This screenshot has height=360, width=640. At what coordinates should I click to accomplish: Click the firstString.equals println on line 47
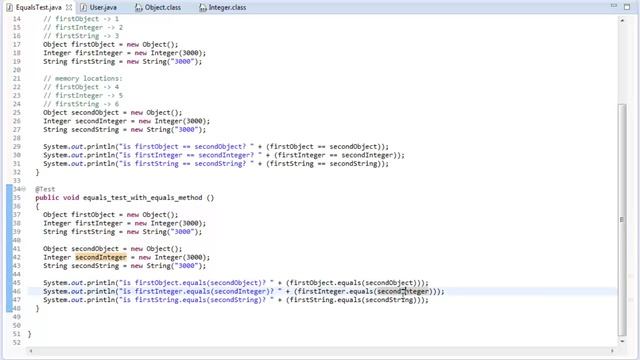pyautogui.click(x=236, y=300)
